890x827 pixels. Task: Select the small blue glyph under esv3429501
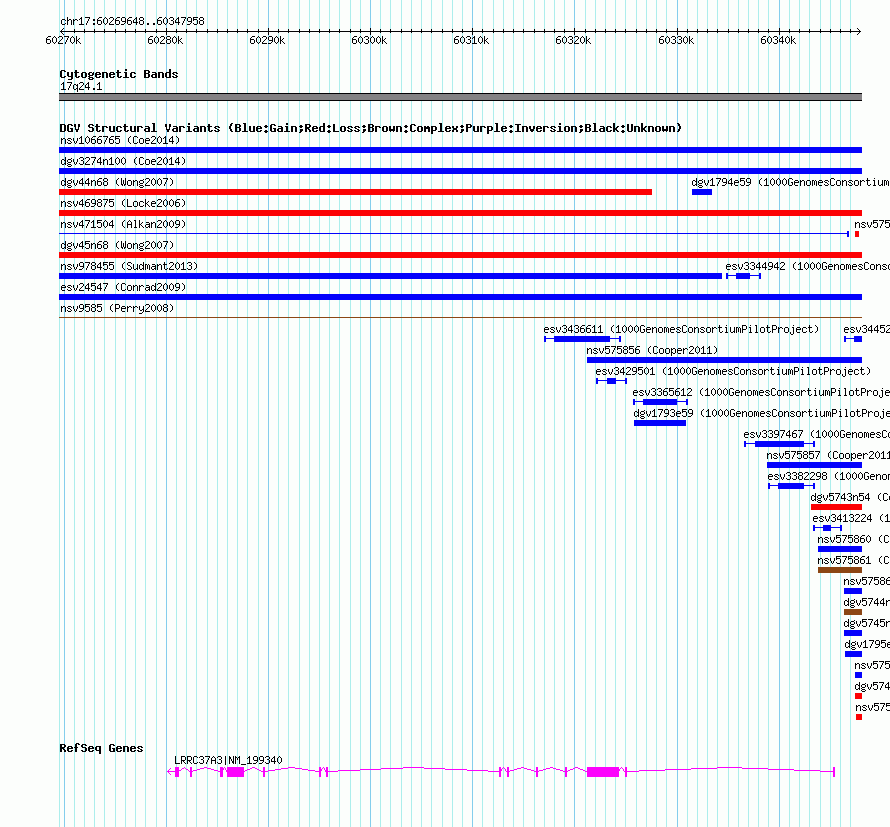[611, 381]
